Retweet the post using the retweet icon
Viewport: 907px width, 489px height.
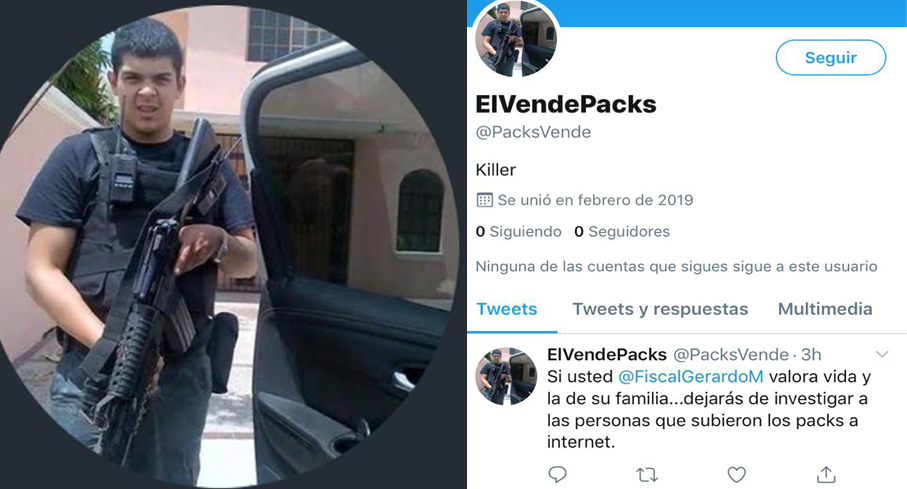point(647,475)
